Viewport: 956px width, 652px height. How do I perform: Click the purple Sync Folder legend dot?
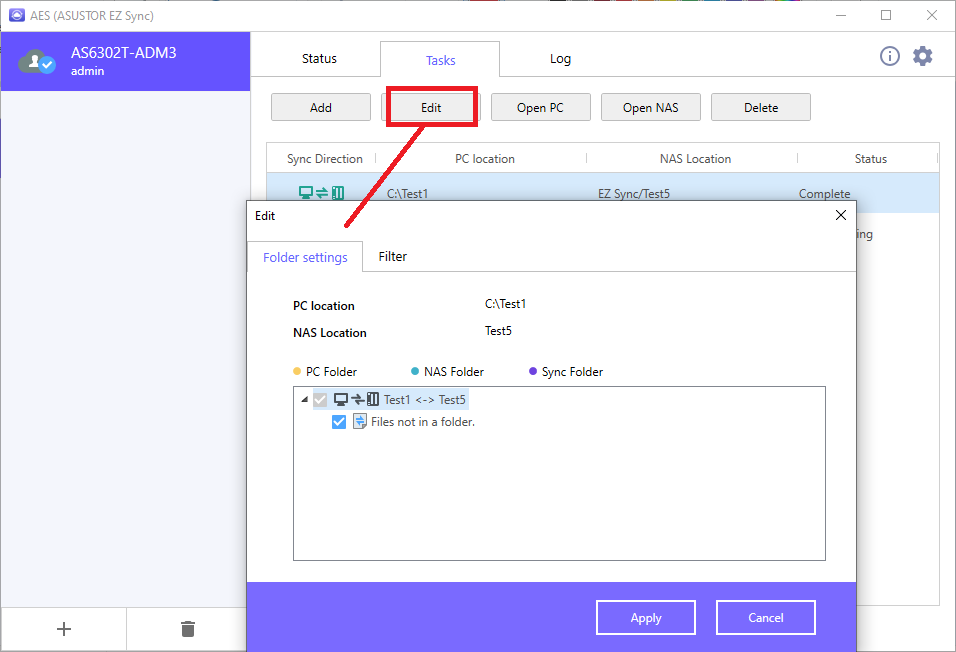533,371
